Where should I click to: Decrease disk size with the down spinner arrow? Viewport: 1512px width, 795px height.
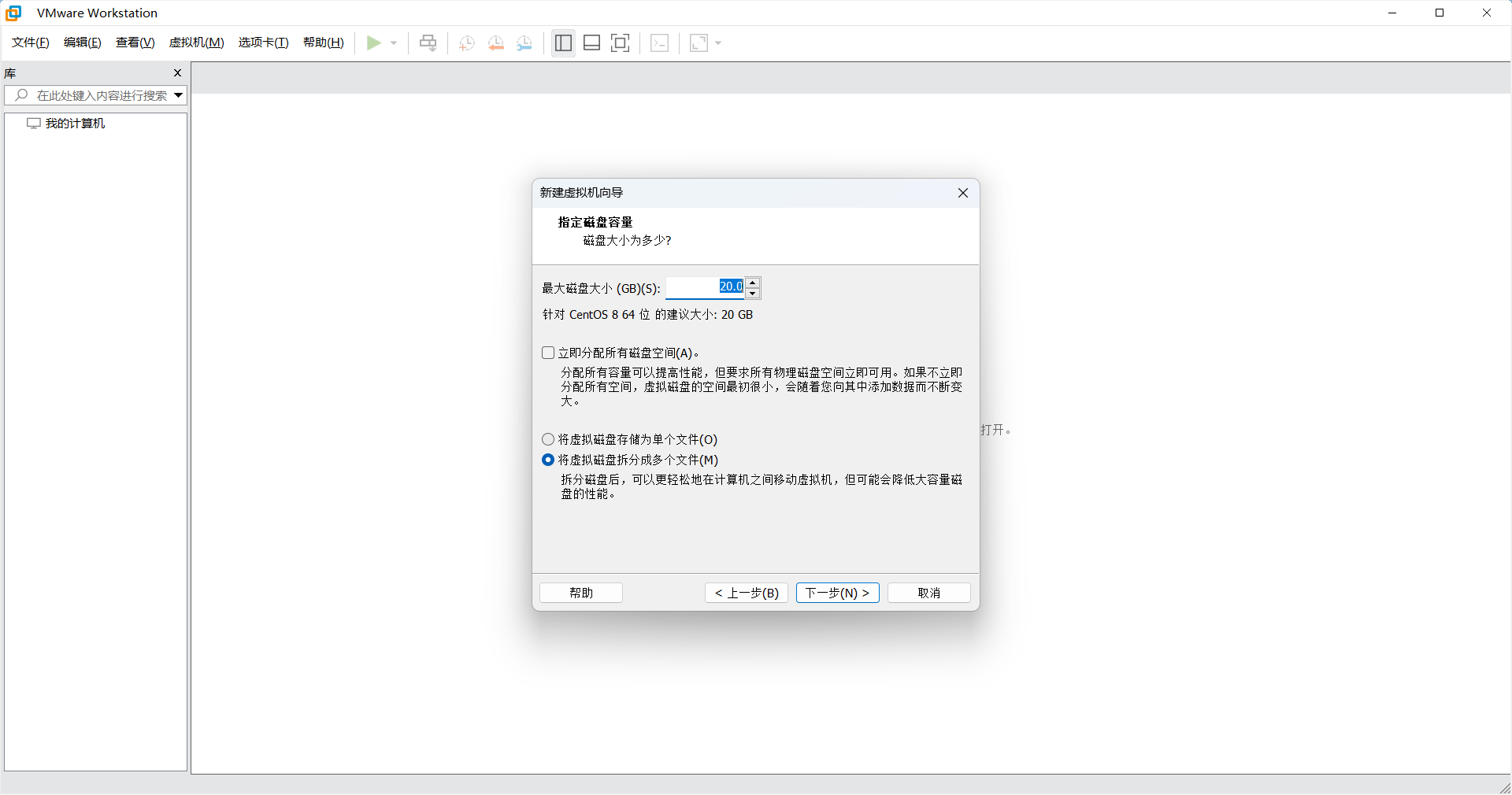(753, 294)
